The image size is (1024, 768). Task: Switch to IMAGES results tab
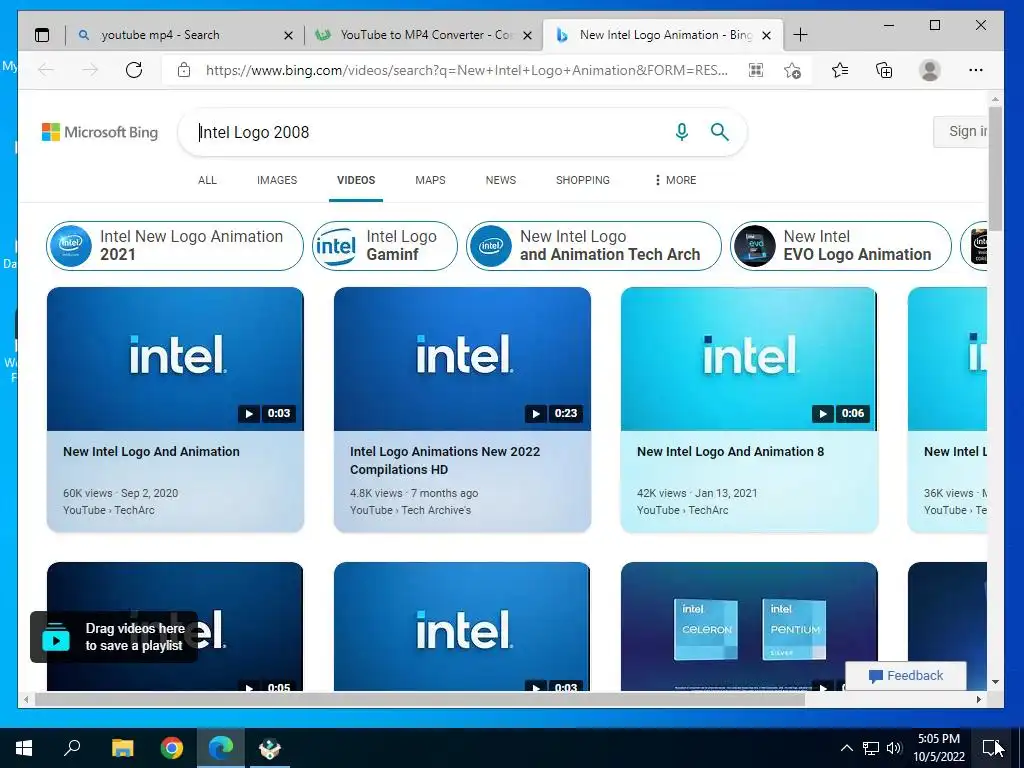tap(277, 180)
